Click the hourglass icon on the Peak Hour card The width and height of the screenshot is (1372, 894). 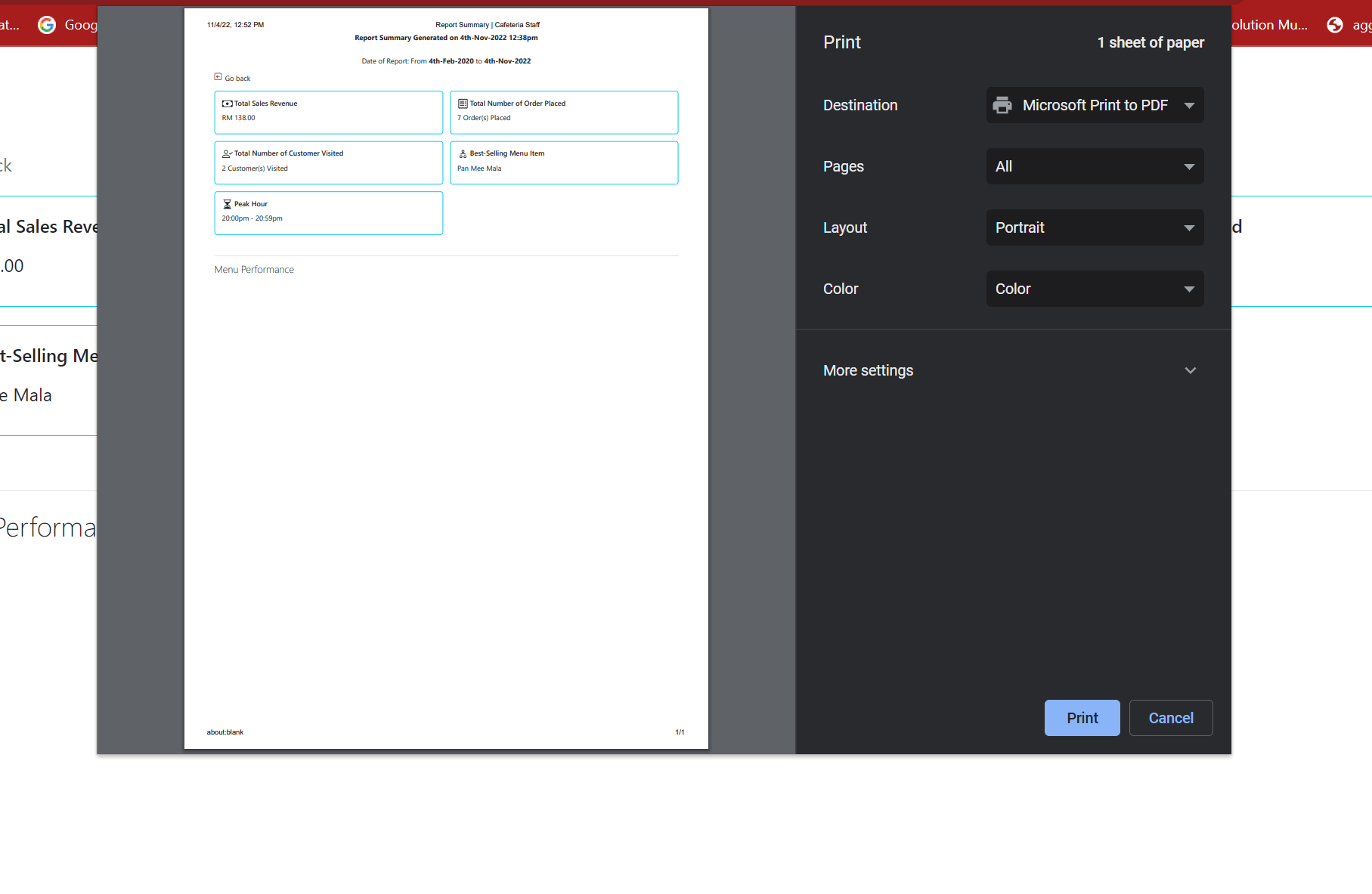point(226,203)
